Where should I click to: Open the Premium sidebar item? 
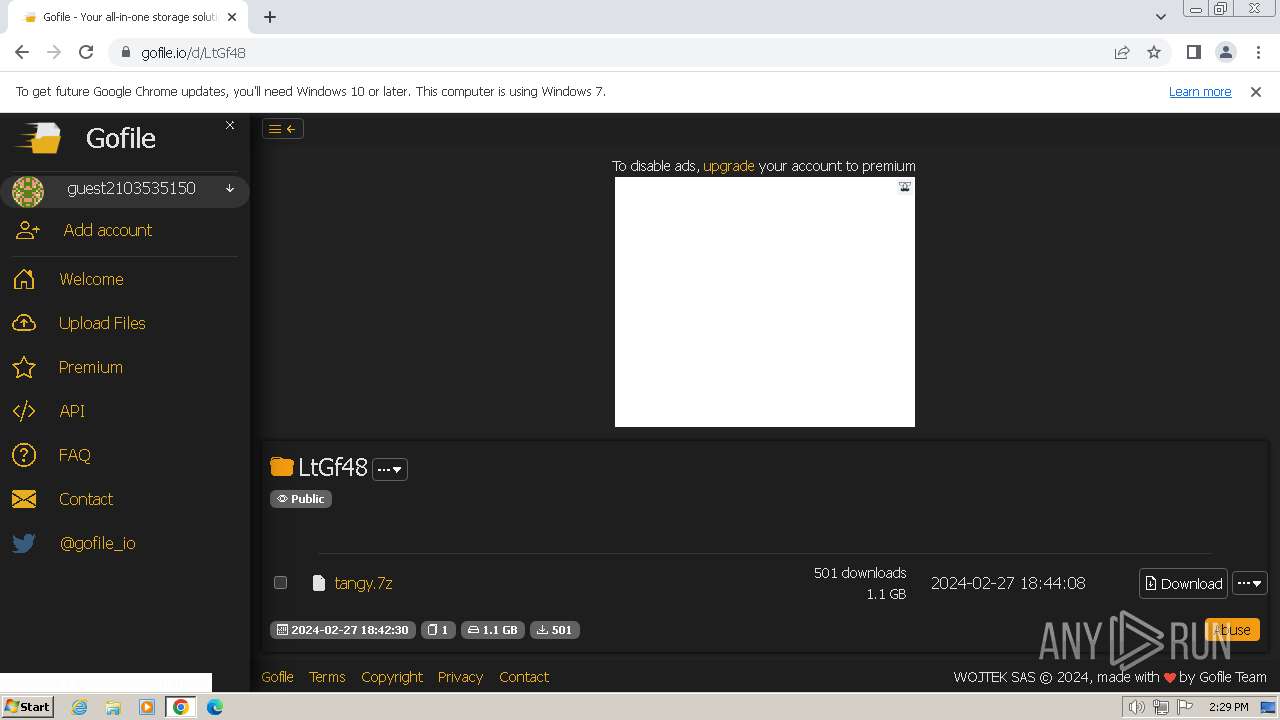[x=91, y=367]
